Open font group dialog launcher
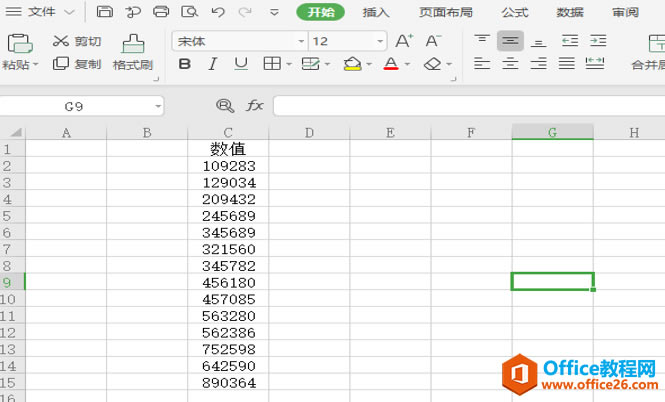665x402 pixels. [x=453, y=79]
